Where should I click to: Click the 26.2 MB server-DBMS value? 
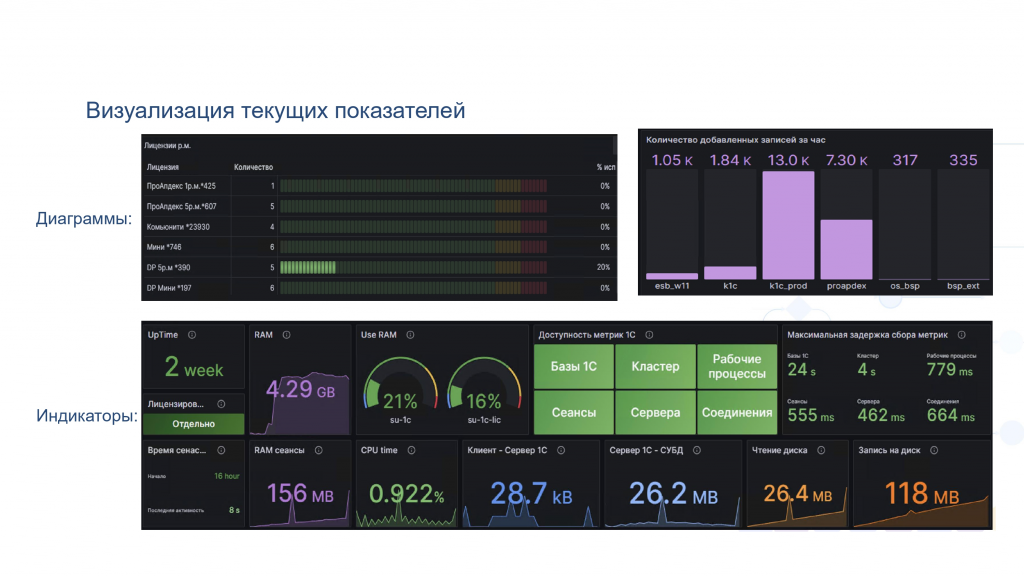coord(673,494)
